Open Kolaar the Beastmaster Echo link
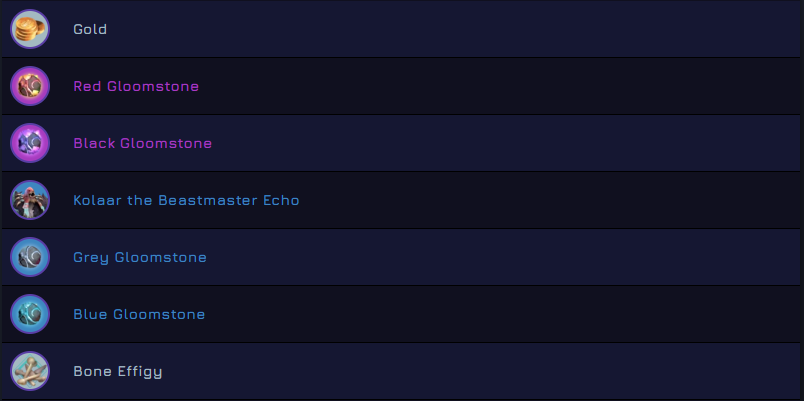 186,200
